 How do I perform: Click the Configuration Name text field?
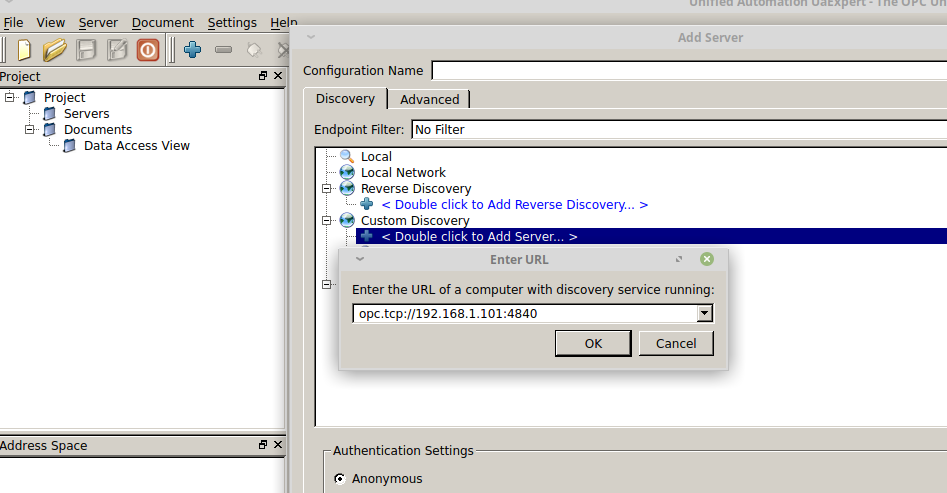pyautogui.click(x=688, y=71)
